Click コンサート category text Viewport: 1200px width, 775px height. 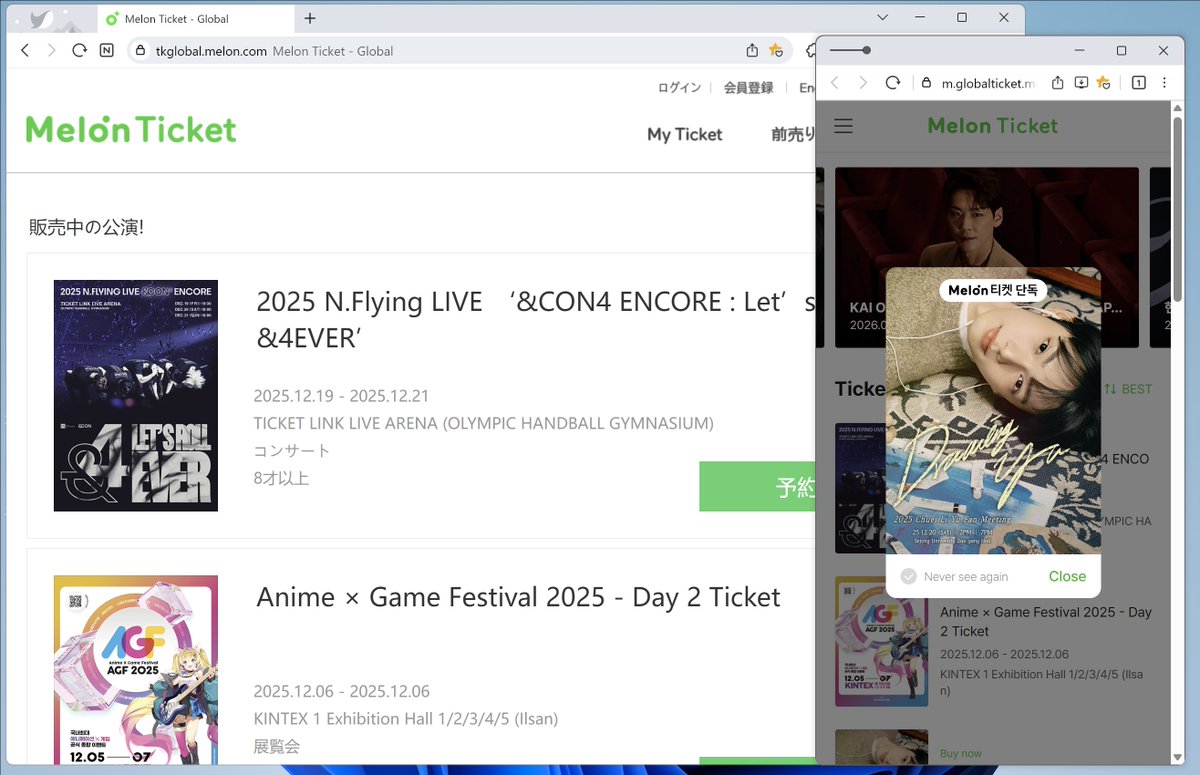(292, 451)
